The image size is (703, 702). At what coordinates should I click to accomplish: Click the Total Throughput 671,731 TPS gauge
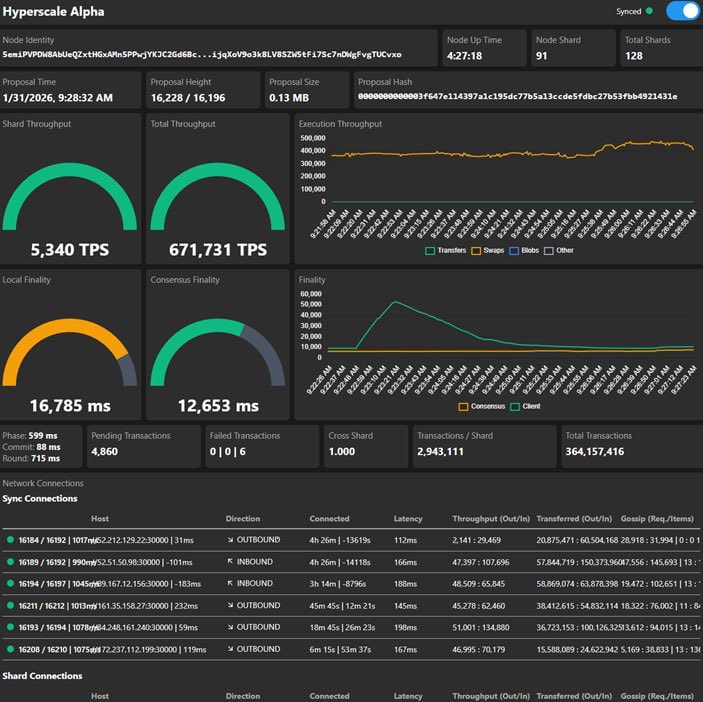218,197
